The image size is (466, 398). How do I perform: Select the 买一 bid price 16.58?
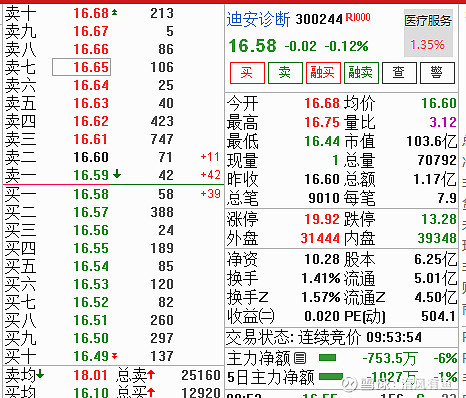point(91,194)
